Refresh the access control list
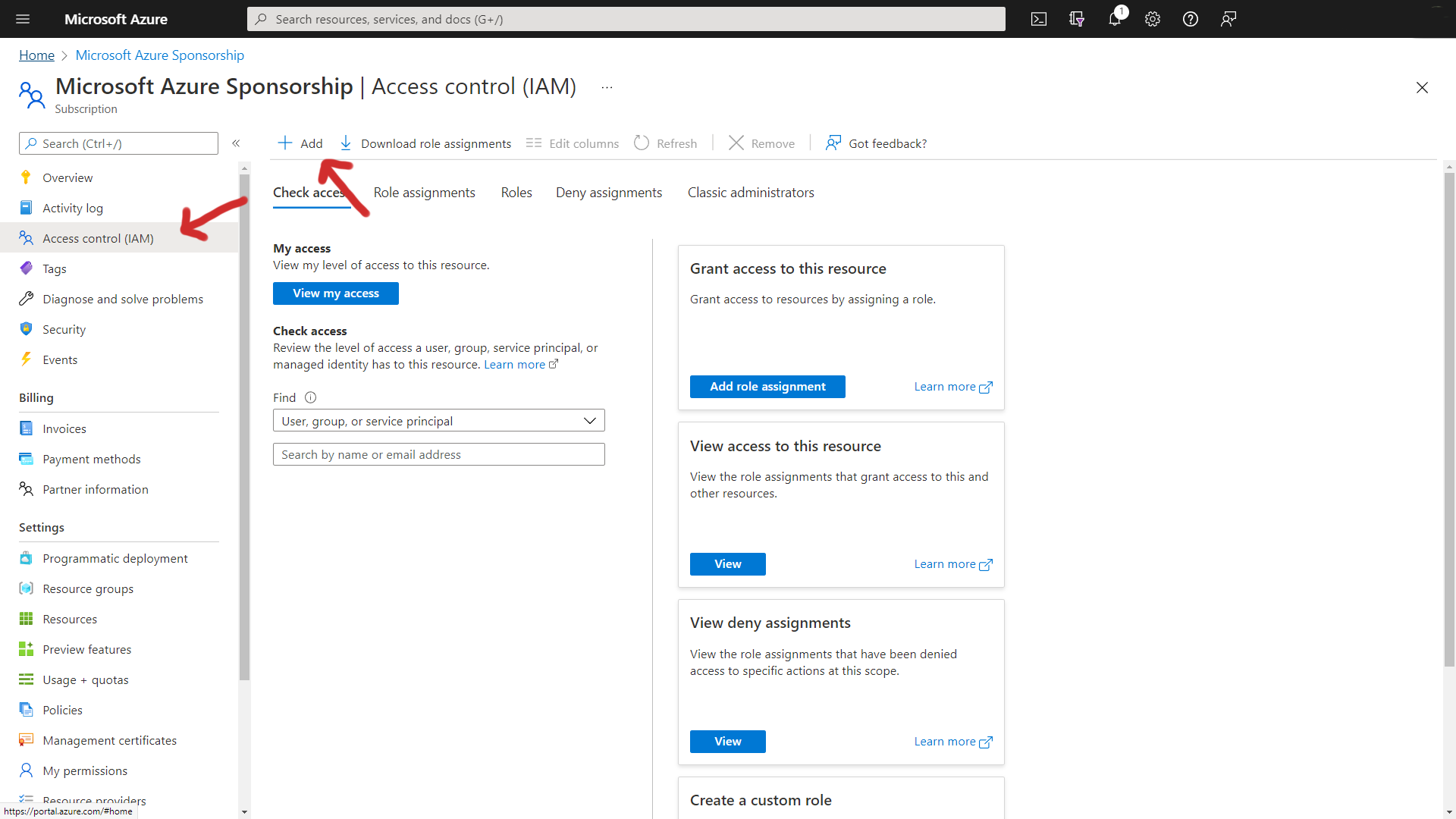The width and height of the screenshot is (1456, 819). pyautogui.click(x=666, y=143)
